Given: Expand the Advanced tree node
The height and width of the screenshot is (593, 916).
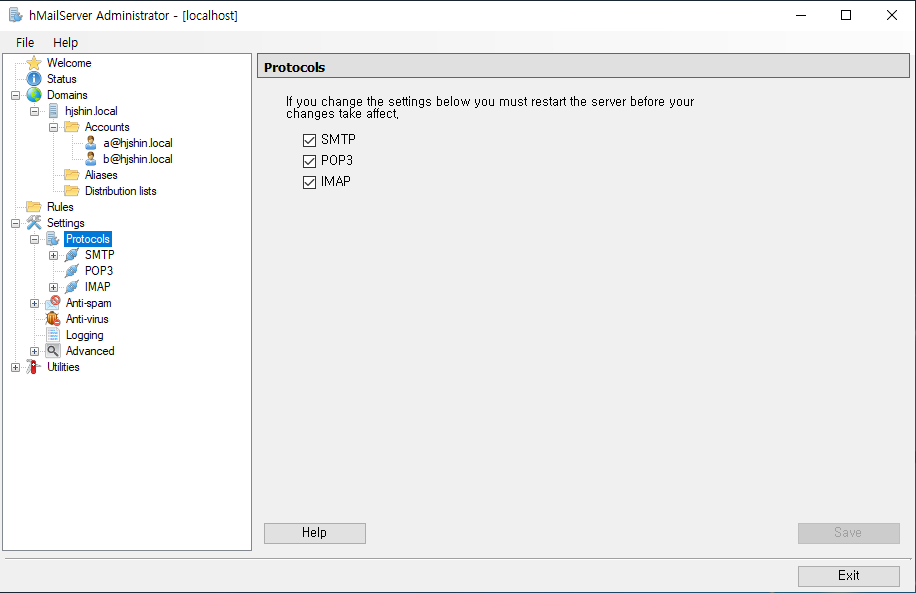Looking at the screenshot, I should point(34,351).
